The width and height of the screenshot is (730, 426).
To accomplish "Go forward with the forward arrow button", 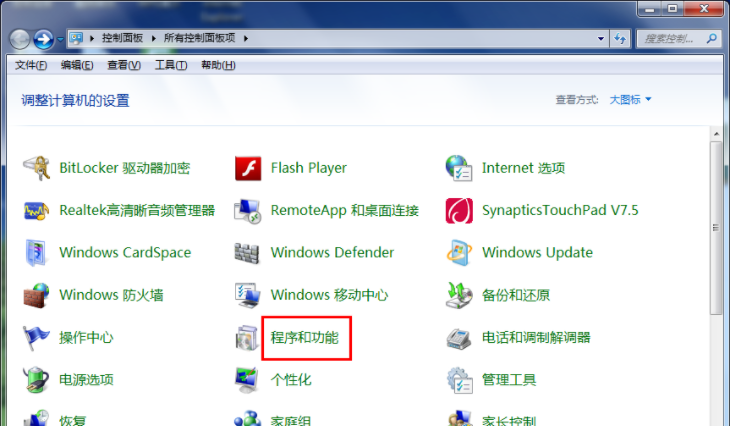I will pyautogui.click(x=43, y=40).
